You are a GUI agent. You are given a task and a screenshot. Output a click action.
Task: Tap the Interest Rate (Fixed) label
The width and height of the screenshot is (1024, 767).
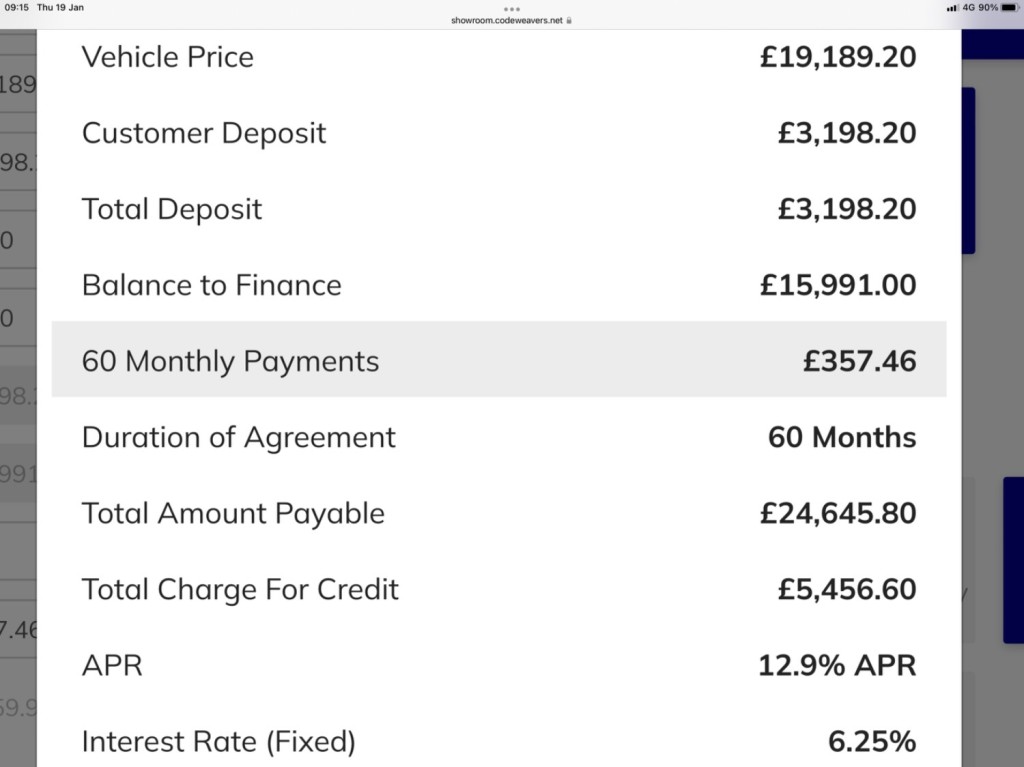219,742
